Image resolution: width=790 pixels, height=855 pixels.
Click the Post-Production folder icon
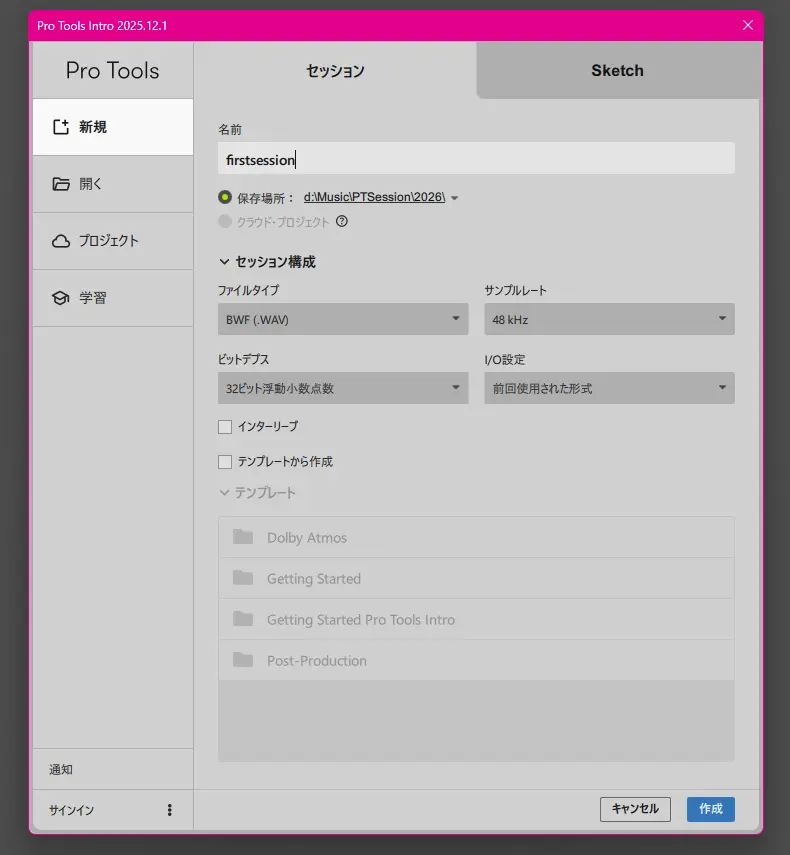tap(243, 660)
